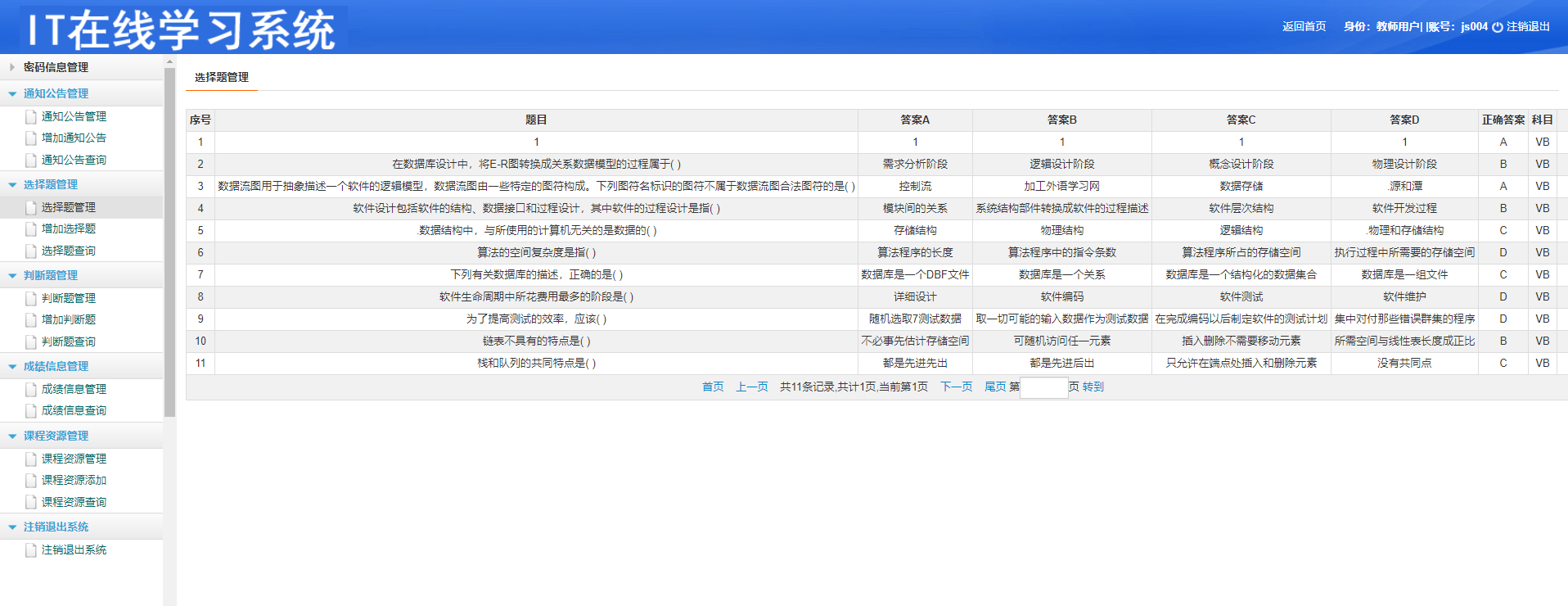Click answer cell 逻辑设计阶段
This screenshot has height=606, width=1568.
pos(1062,164)
